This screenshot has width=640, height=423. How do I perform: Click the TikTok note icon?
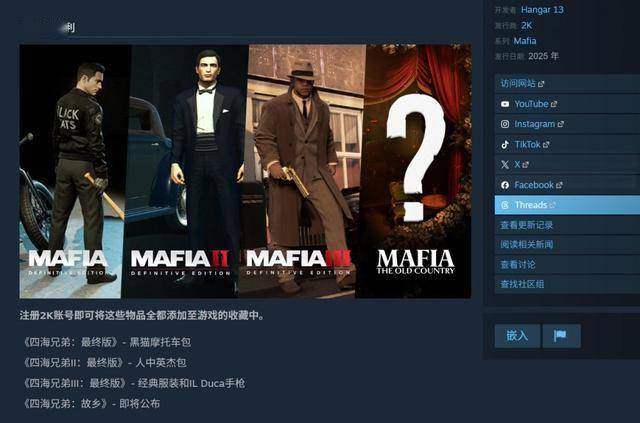pyautogui.click(x=505, y=145)
